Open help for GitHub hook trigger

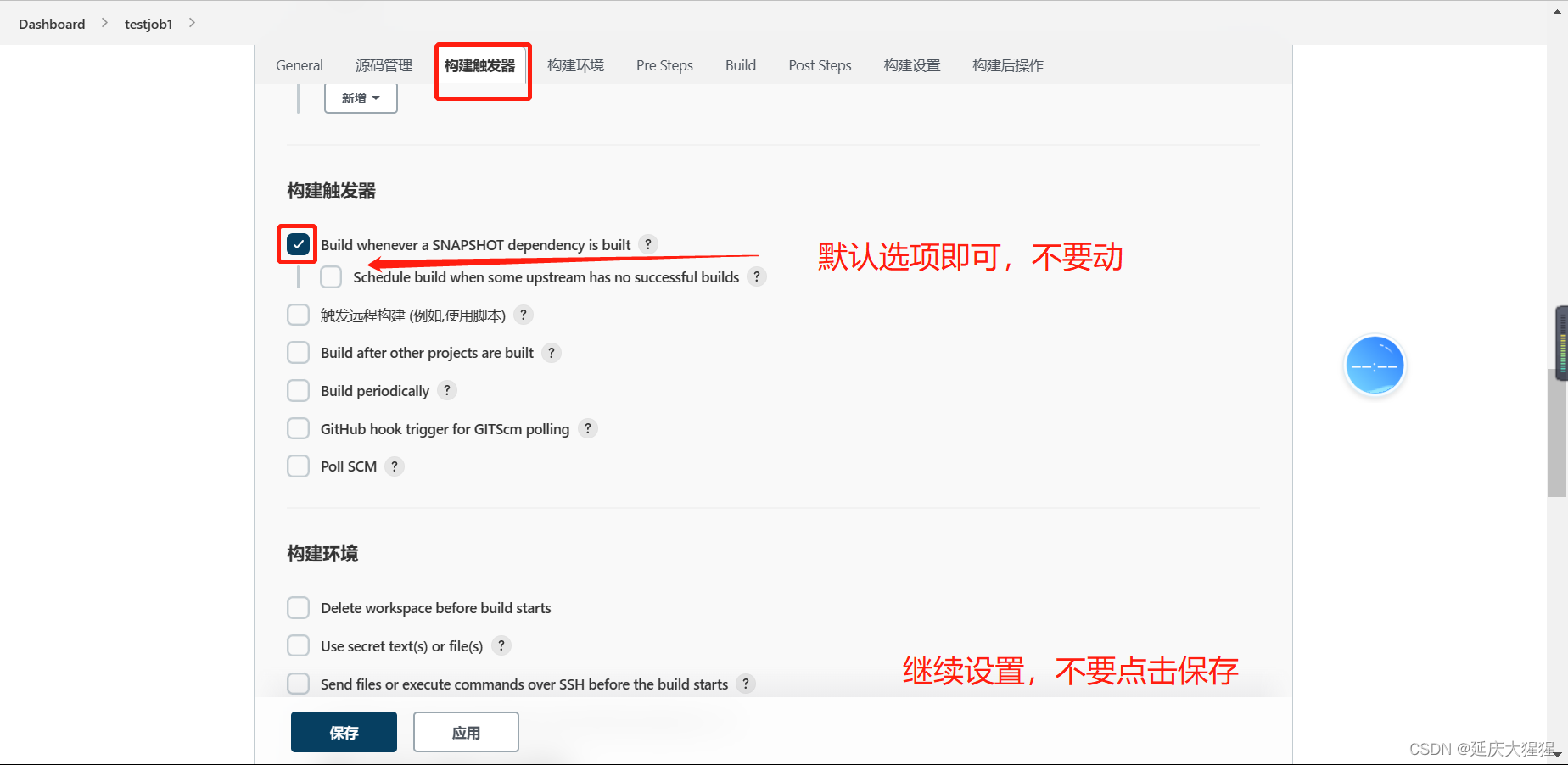(587, 428)
